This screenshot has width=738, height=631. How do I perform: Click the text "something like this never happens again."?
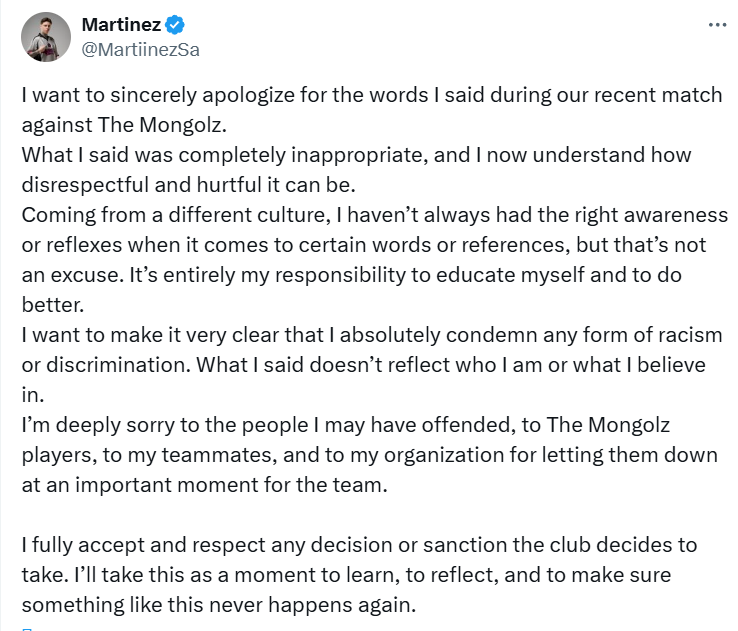pyautogui.click(x=216, y=605)
